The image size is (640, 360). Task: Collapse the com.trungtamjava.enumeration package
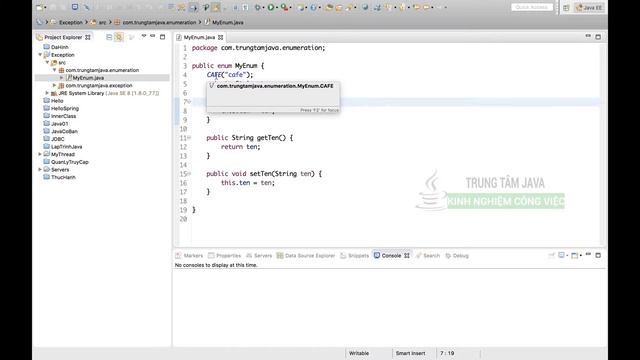(54, 70)
